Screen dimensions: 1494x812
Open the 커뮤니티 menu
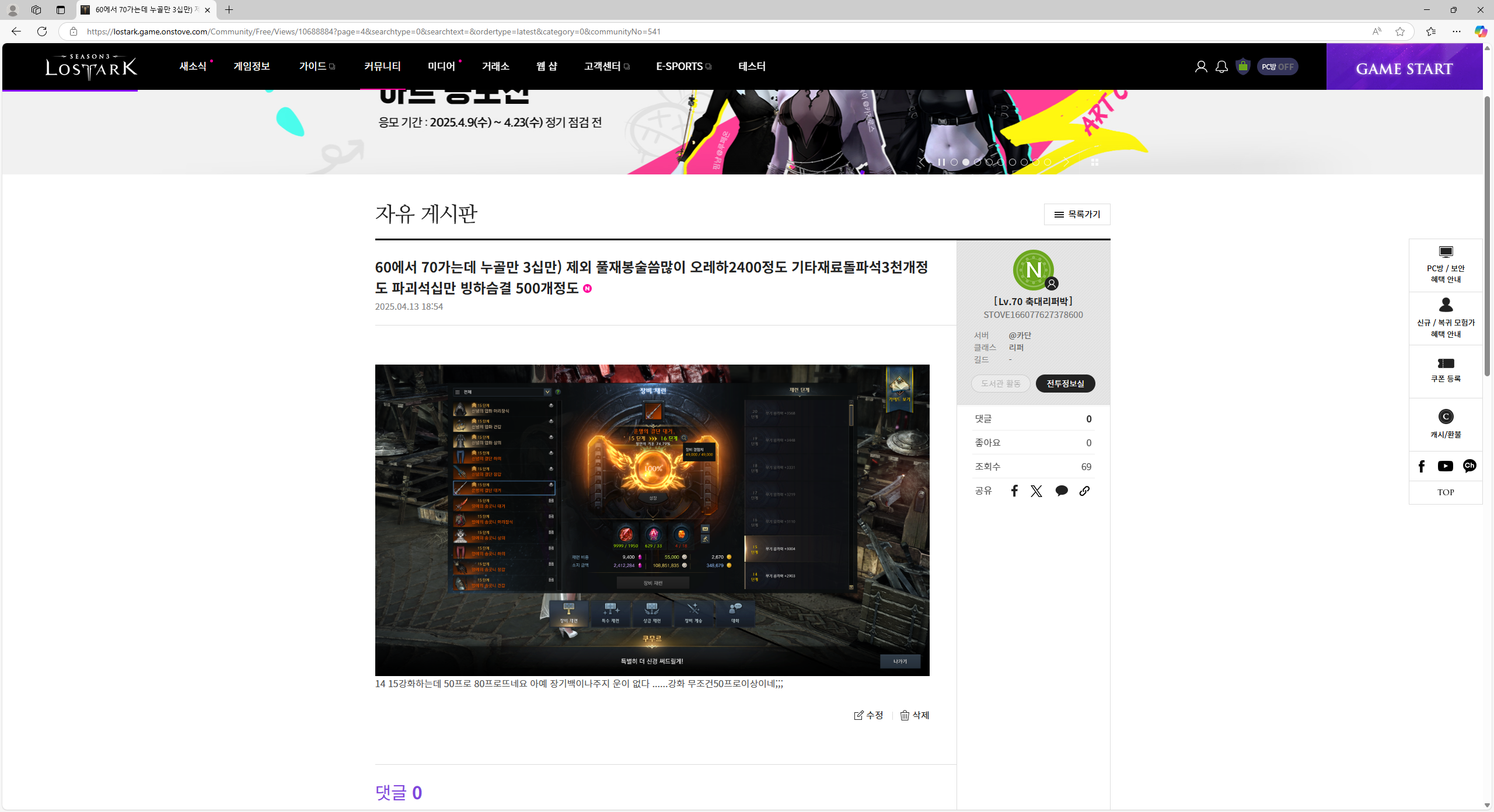pyautogui.click(x=382, y=66)
